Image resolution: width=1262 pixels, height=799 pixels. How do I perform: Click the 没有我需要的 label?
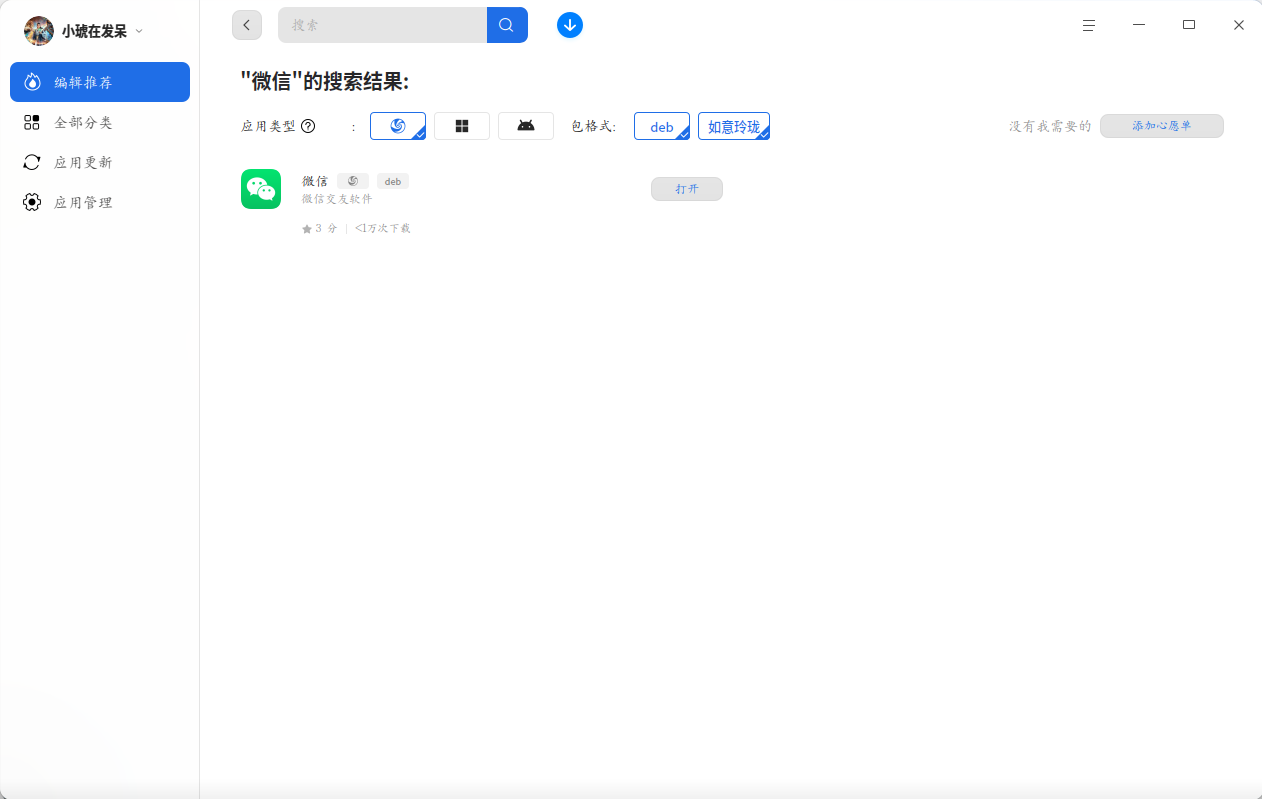point(1050,126)
